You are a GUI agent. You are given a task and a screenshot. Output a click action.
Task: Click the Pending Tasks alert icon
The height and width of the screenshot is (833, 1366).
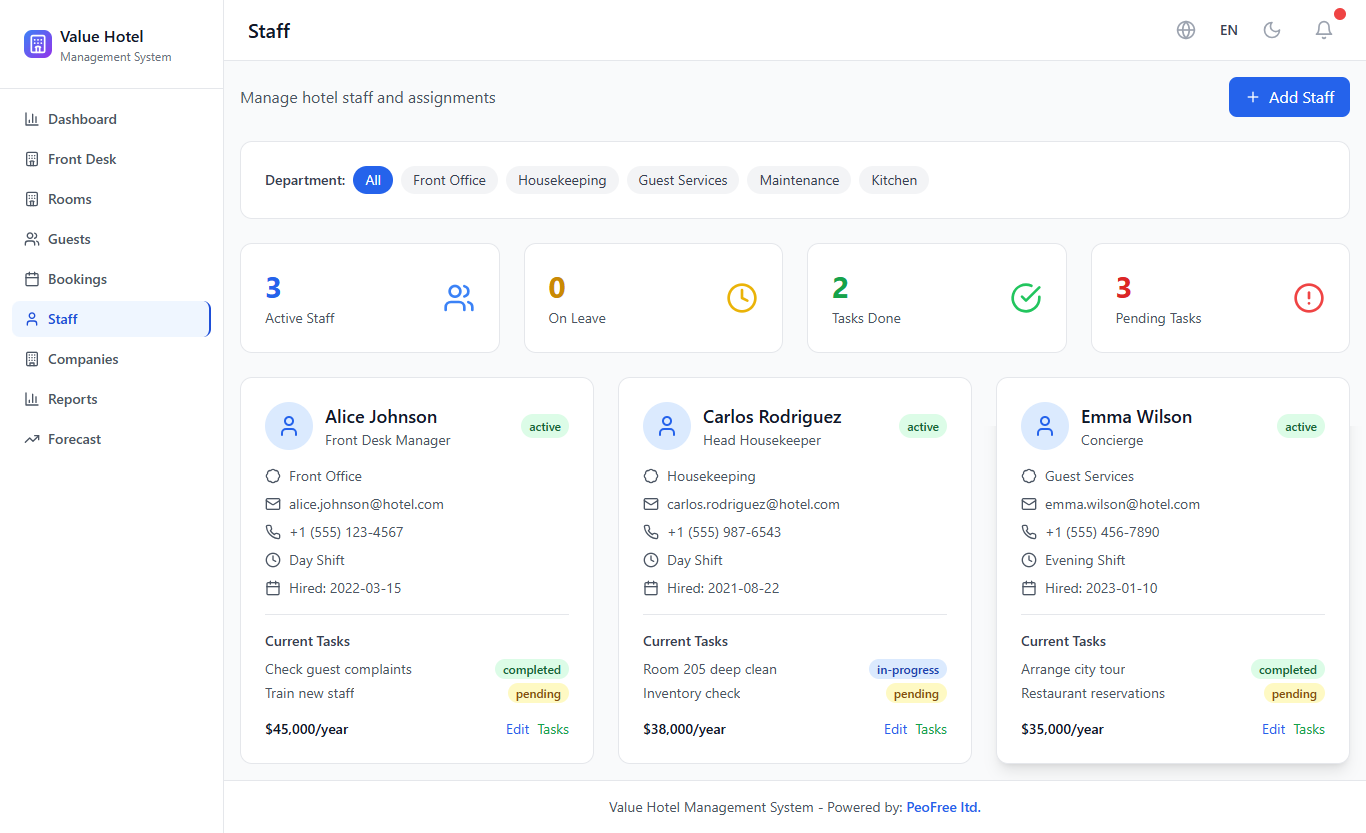tap(1309, 298)
